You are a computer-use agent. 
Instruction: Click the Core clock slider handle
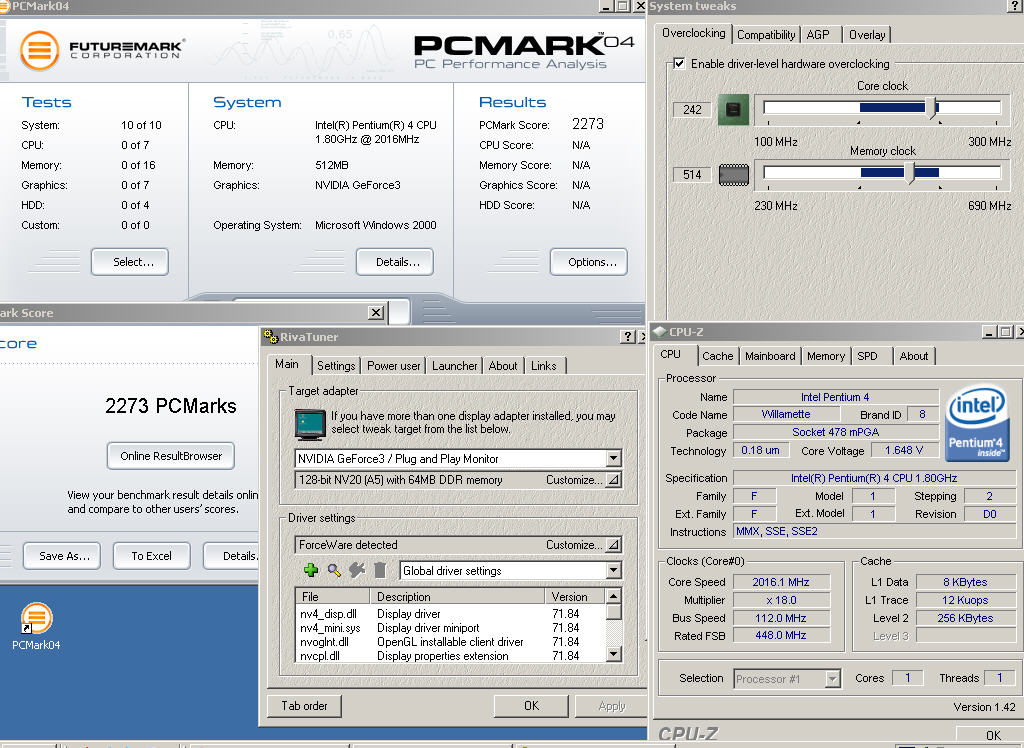932,108
